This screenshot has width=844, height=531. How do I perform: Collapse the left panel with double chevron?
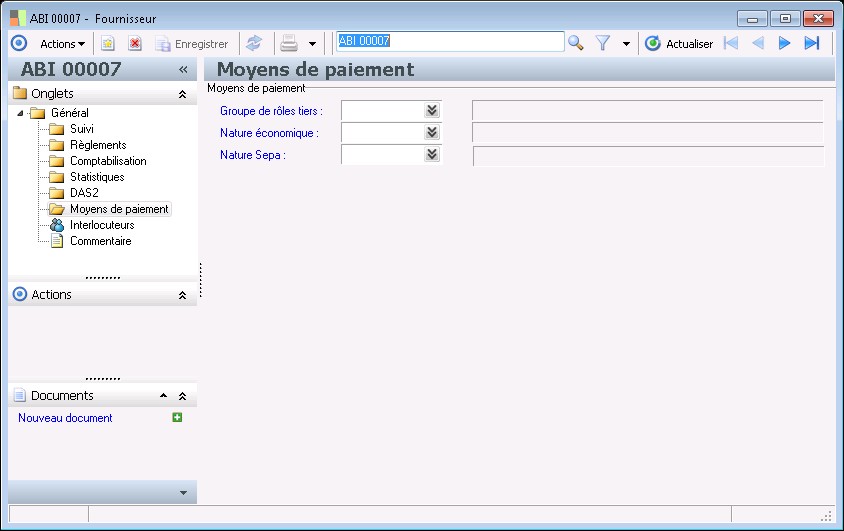(183, 69)
